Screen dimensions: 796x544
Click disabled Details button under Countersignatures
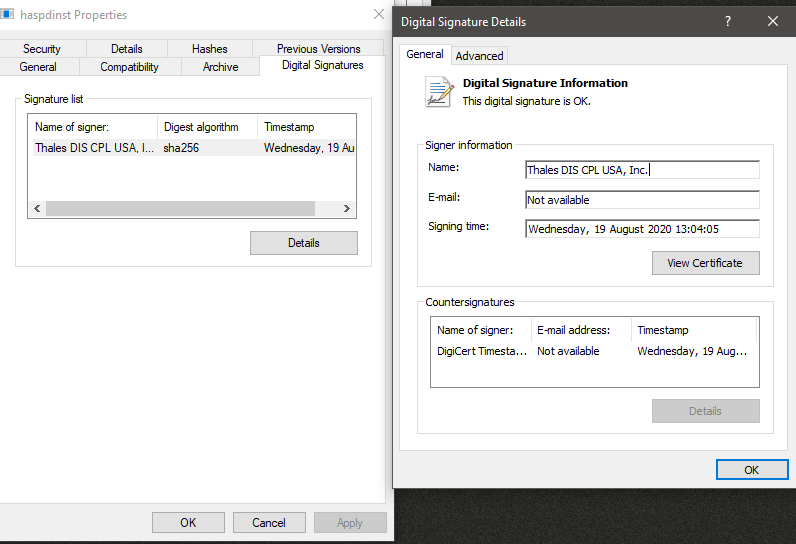click(706, 411)
